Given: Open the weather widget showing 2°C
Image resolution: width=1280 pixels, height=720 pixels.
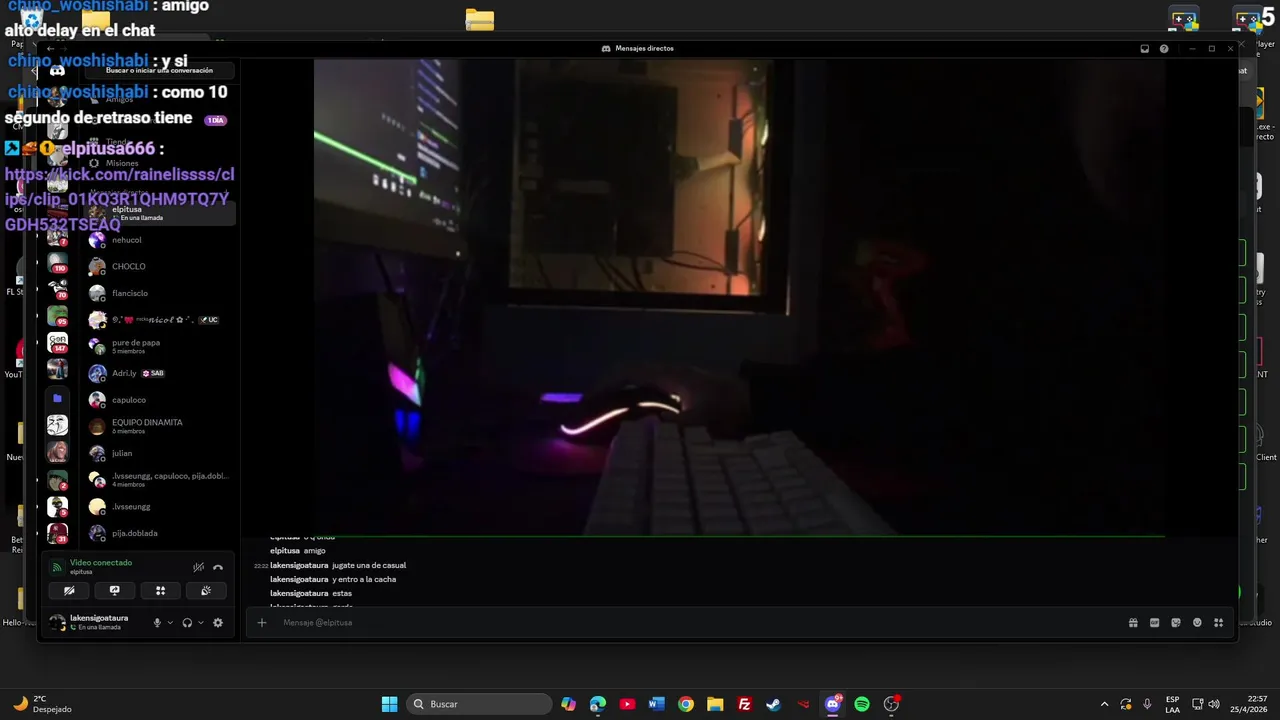Looking at the screenshot, I should point(42,704).
